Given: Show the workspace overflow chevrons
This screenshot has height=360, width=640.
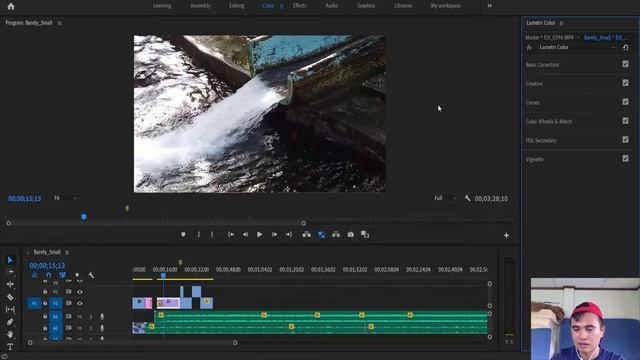Looking at the screenshot, I should (489, 6).
